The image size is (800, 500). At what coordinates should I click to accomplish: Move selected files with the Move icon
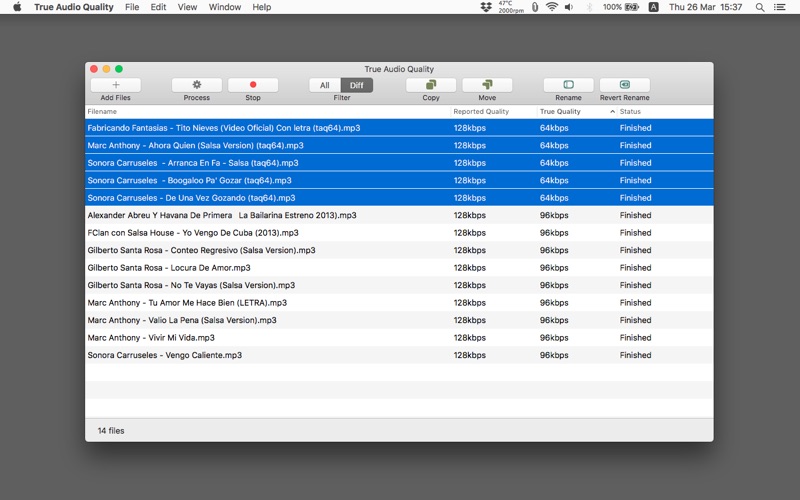click(x=487, y=85)
